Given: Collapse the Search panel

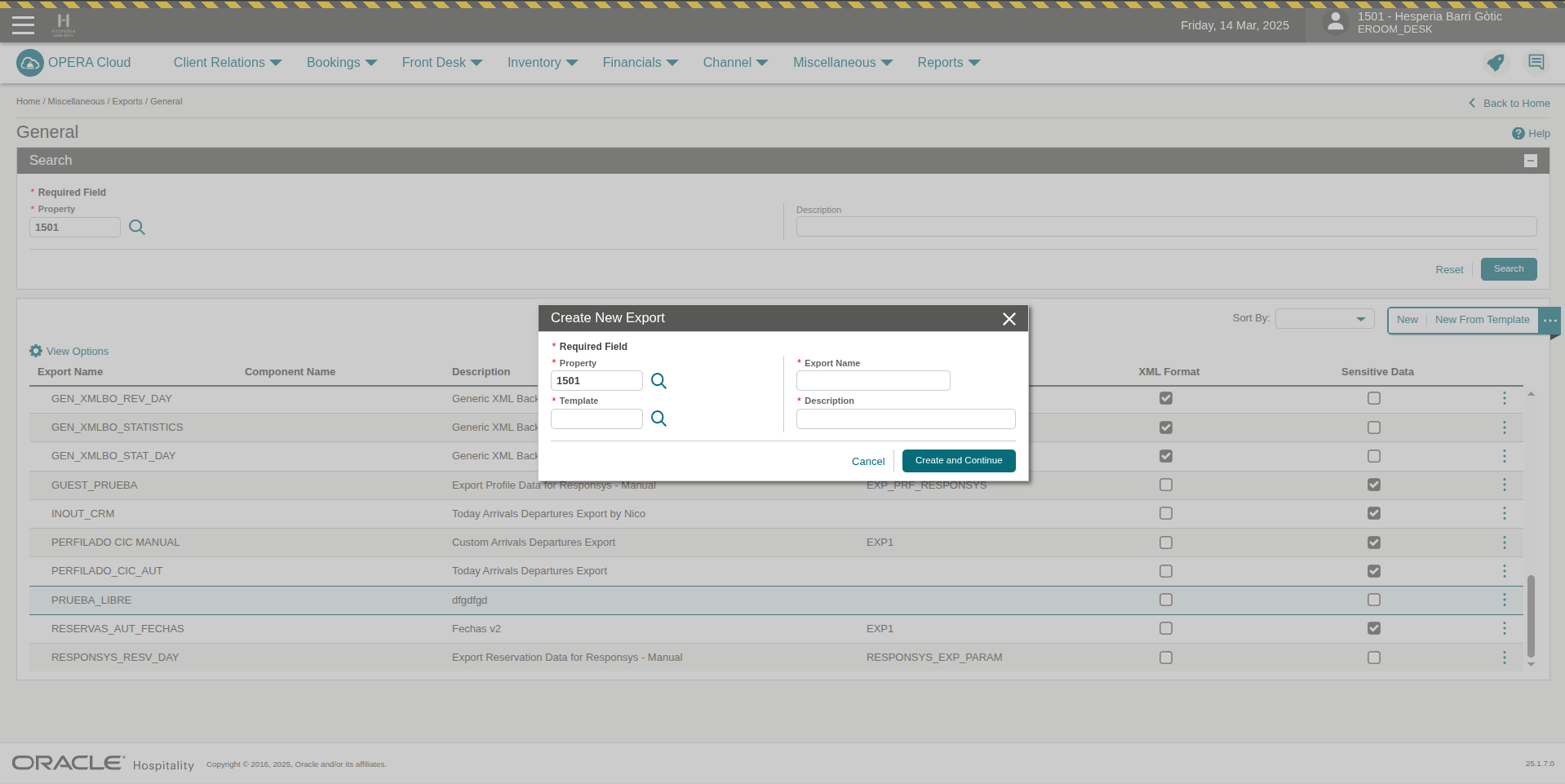Looking at the screenshot, I should coord(1530,161).
